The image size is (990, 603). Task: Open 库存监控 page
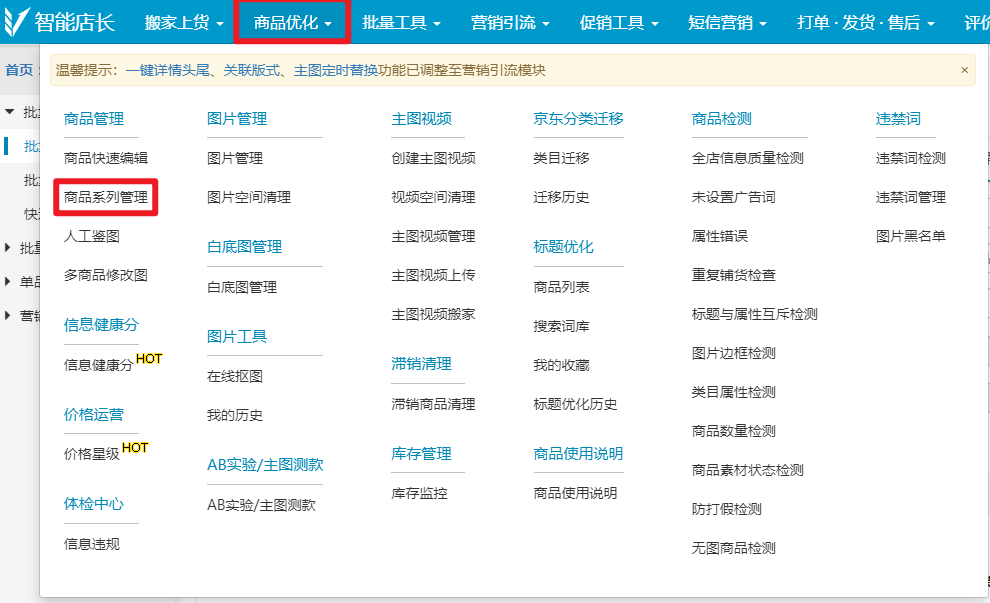click(419, 493)
